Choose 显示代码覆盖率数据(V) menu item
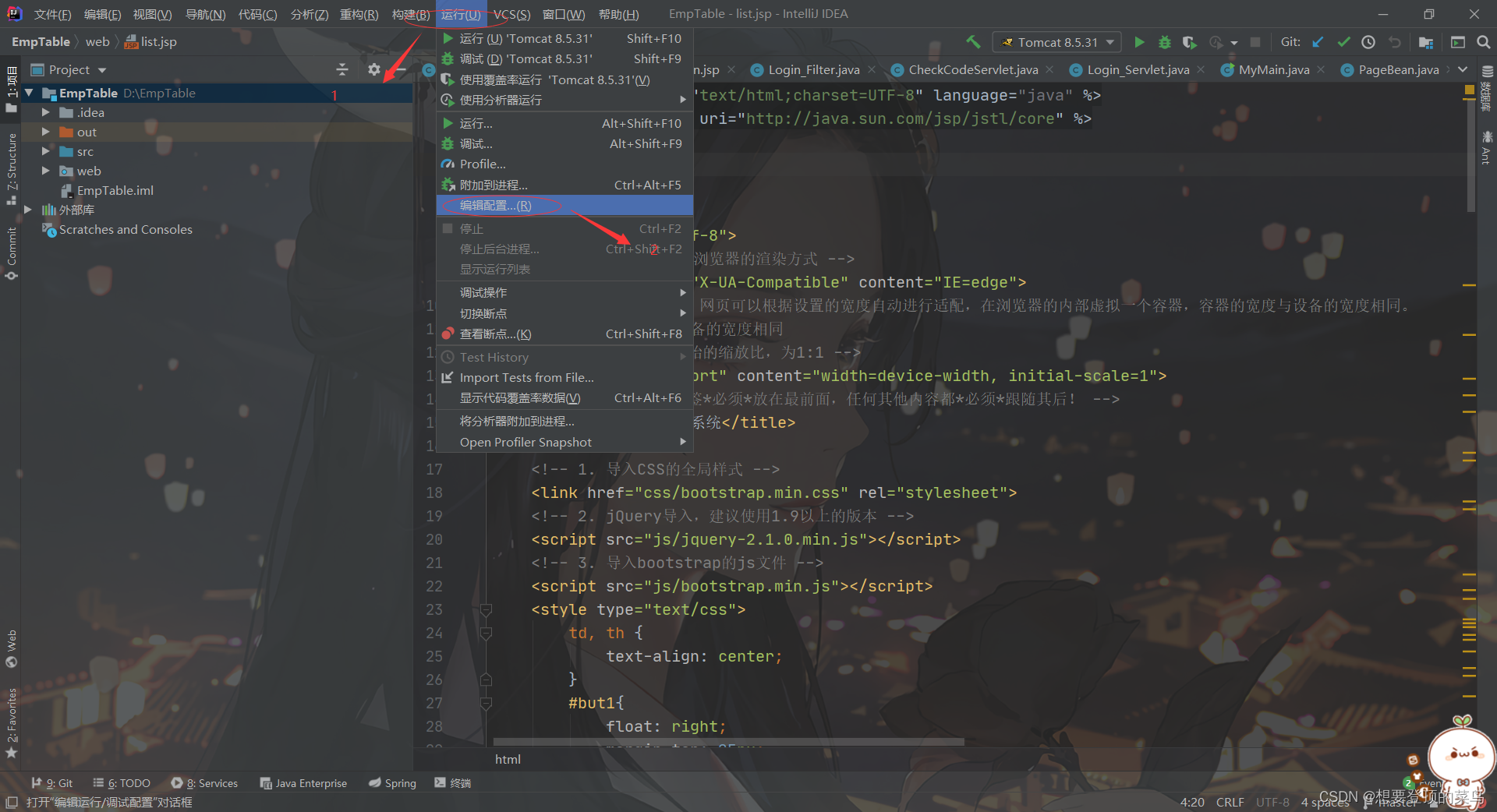The image size is (1497, 812). (564, 397)
